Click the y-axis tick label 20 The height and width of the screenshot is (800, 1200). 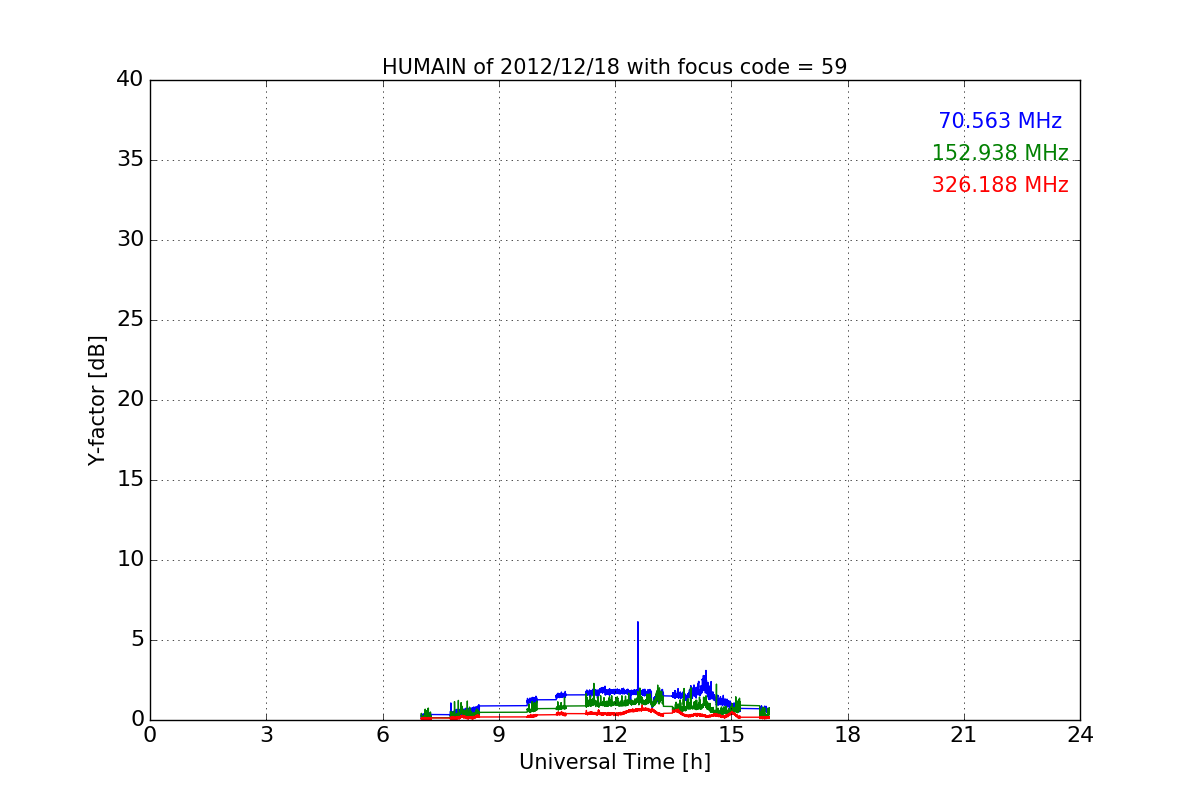pos(130,400)
